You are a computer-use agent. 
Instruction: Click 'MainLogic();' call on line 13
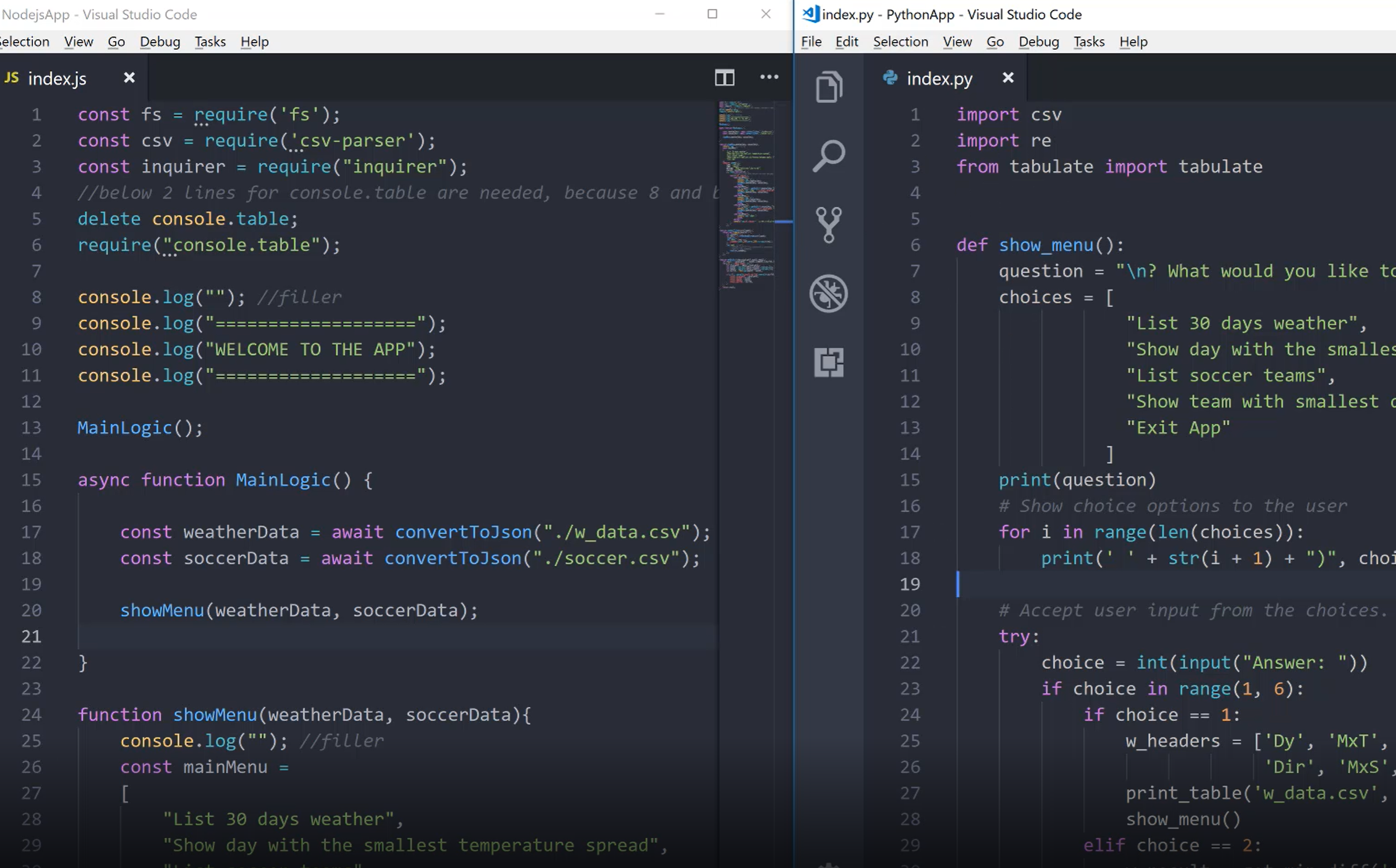point(140,428)
